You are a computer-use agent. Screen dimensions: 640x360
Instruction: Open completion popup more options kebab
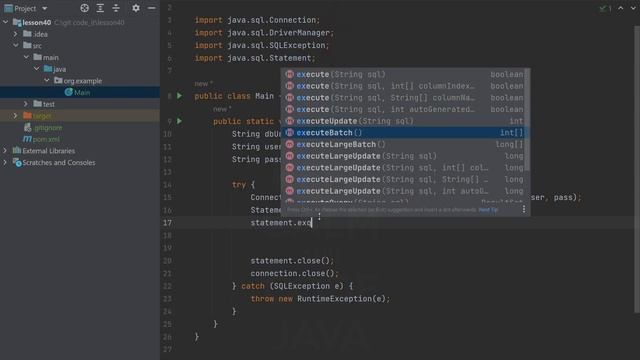[x=524, y=209]
